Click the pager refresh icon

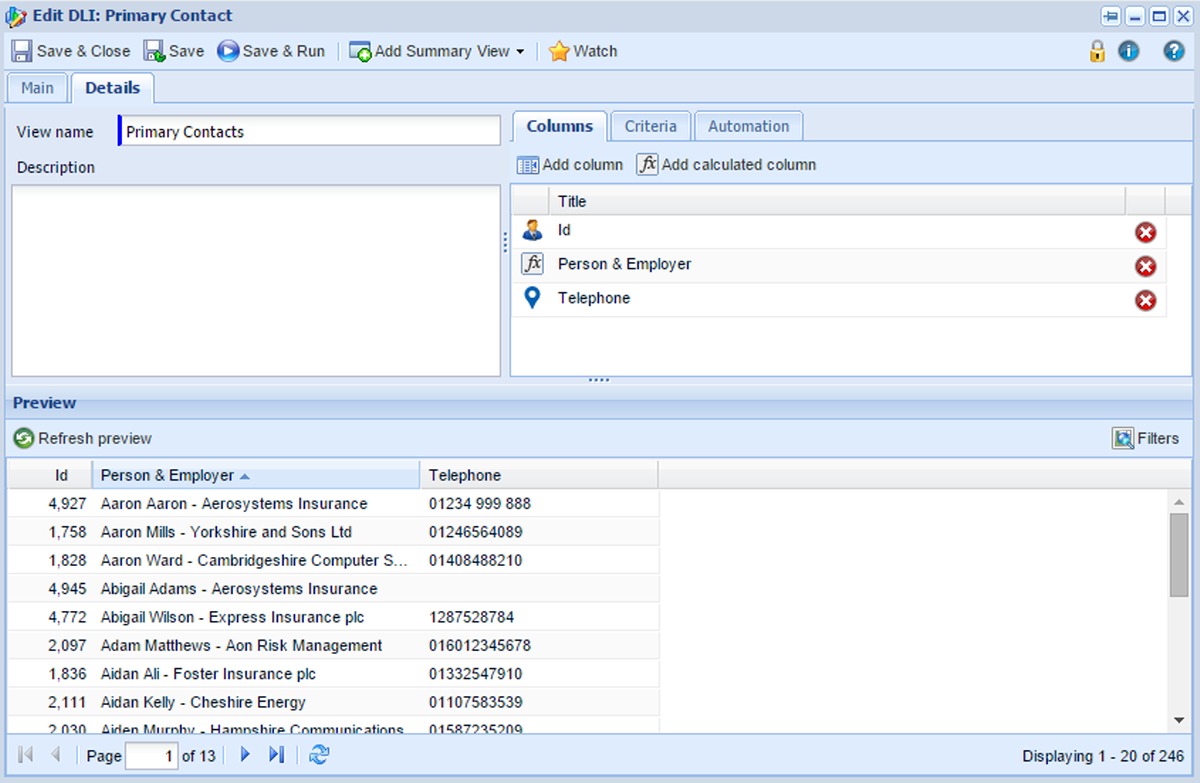[319, 755]
